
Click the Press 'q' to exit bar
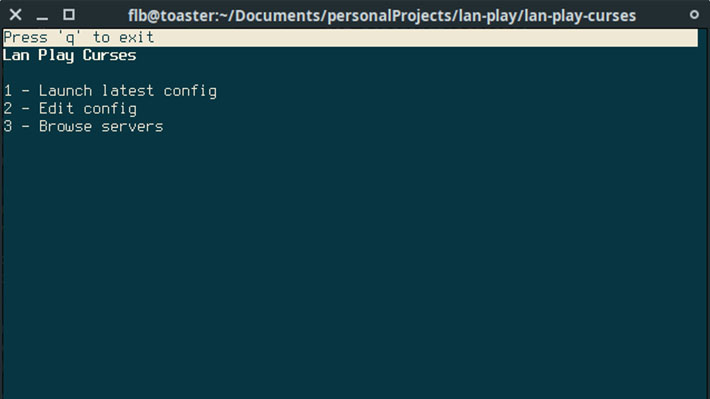[350, 38]
